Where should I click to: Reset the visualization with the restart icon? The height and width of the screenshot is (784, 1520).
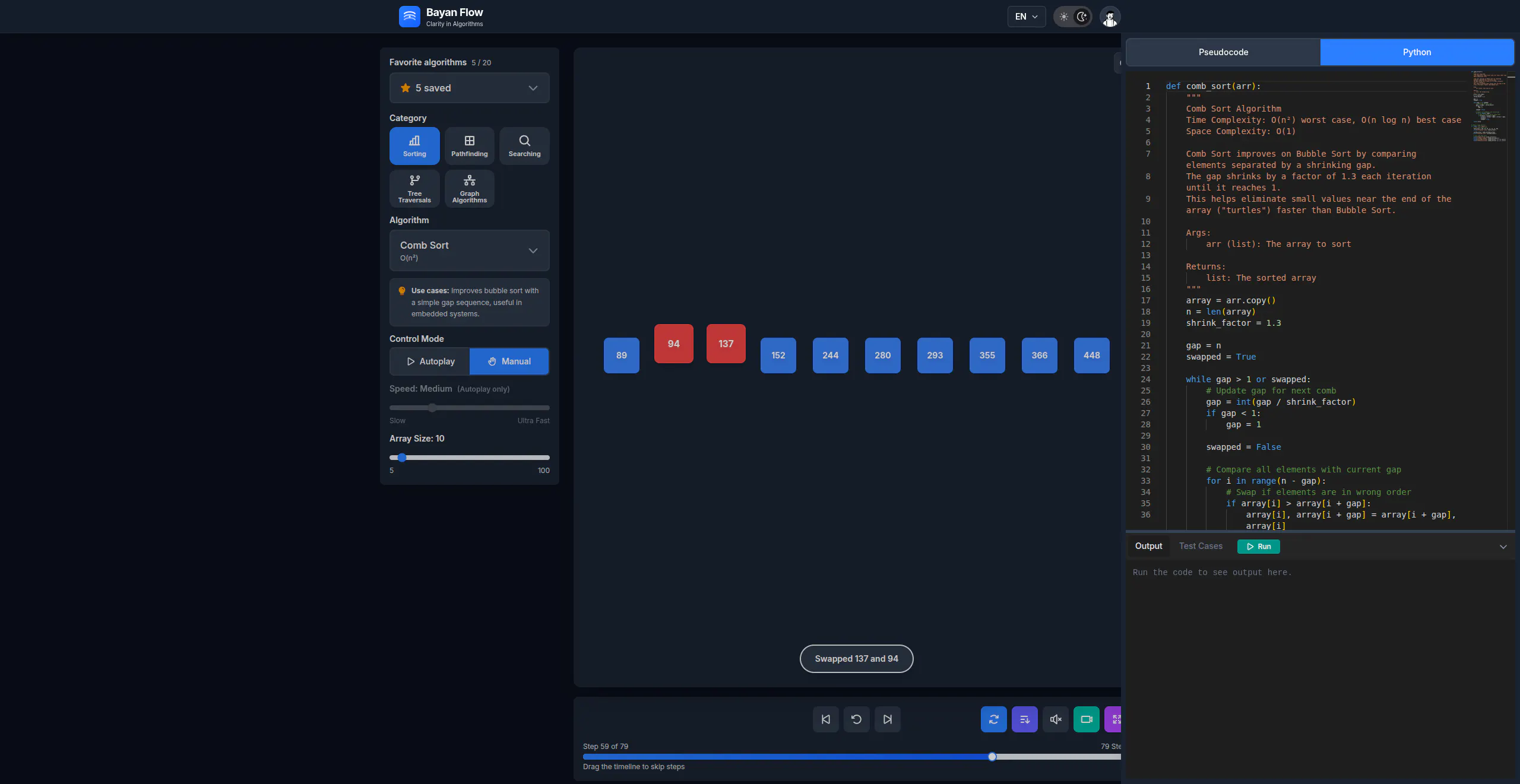[x=856, y=719]
